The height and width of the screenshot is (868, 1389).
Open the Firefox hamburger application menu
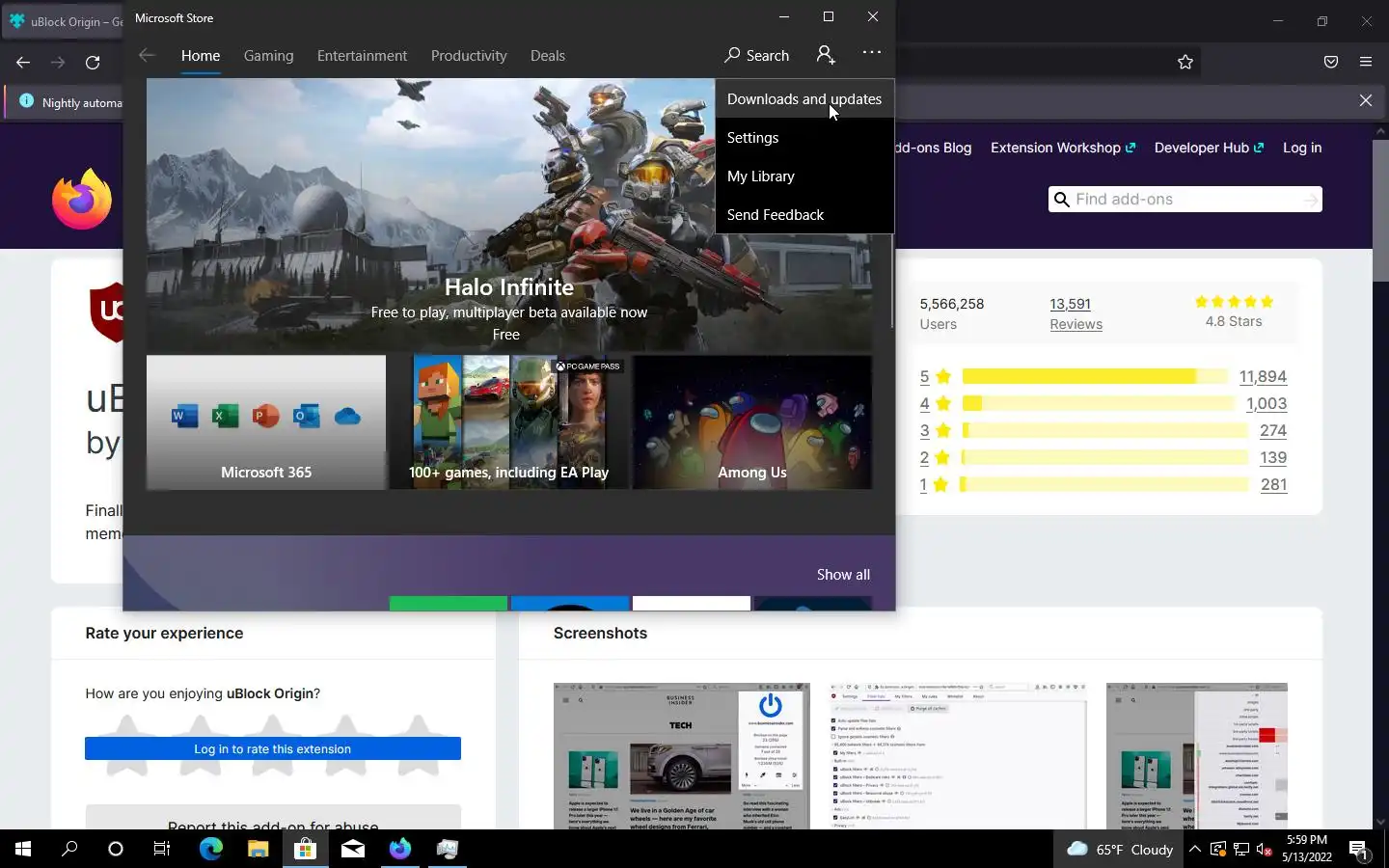[1366, 62]
